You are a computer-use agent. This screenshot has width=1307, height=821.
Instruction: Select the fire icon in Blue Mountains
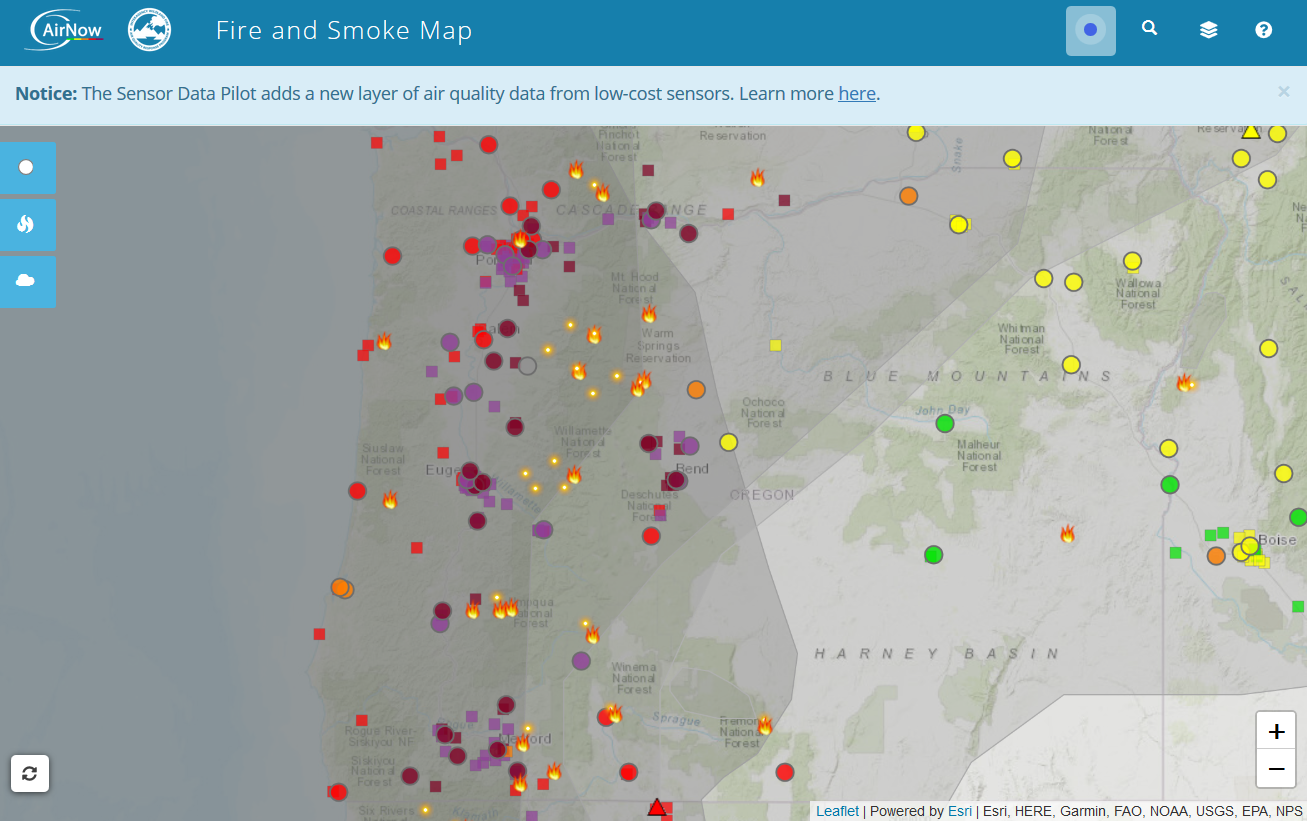click(1185, 382)
